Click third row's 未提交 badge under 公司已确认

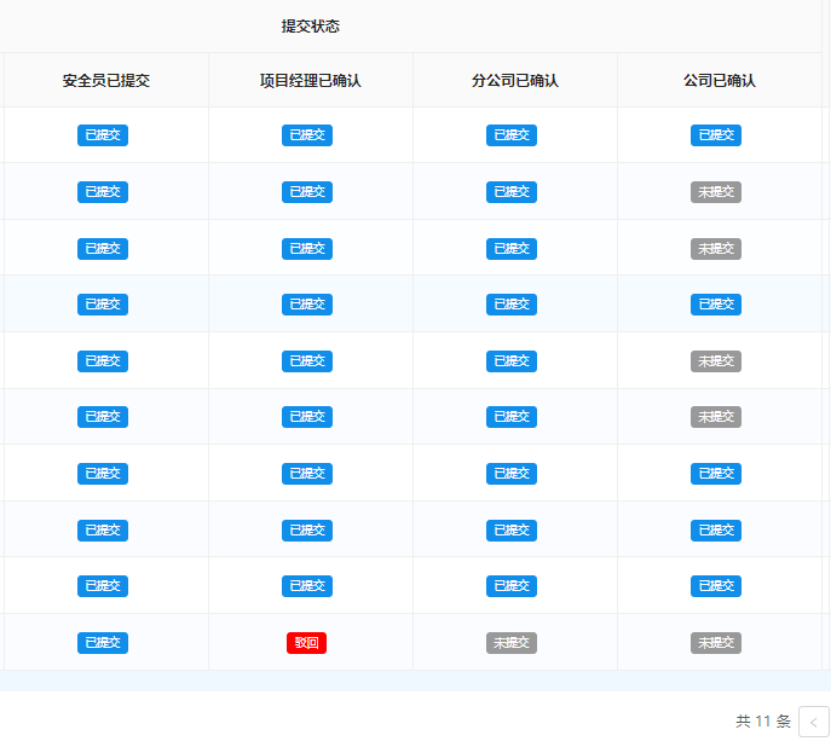tap(715, 248)
